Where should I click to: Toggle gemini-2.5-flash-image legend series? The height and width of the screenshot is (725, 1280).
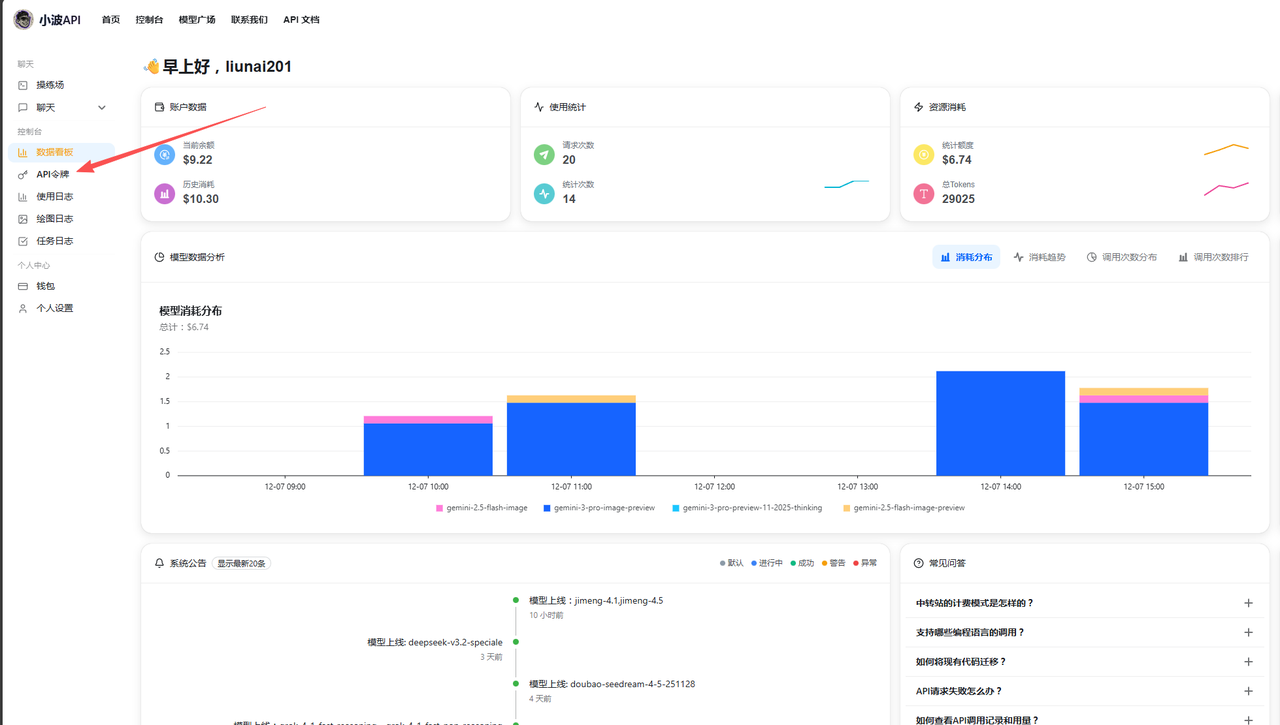point(481,508)
